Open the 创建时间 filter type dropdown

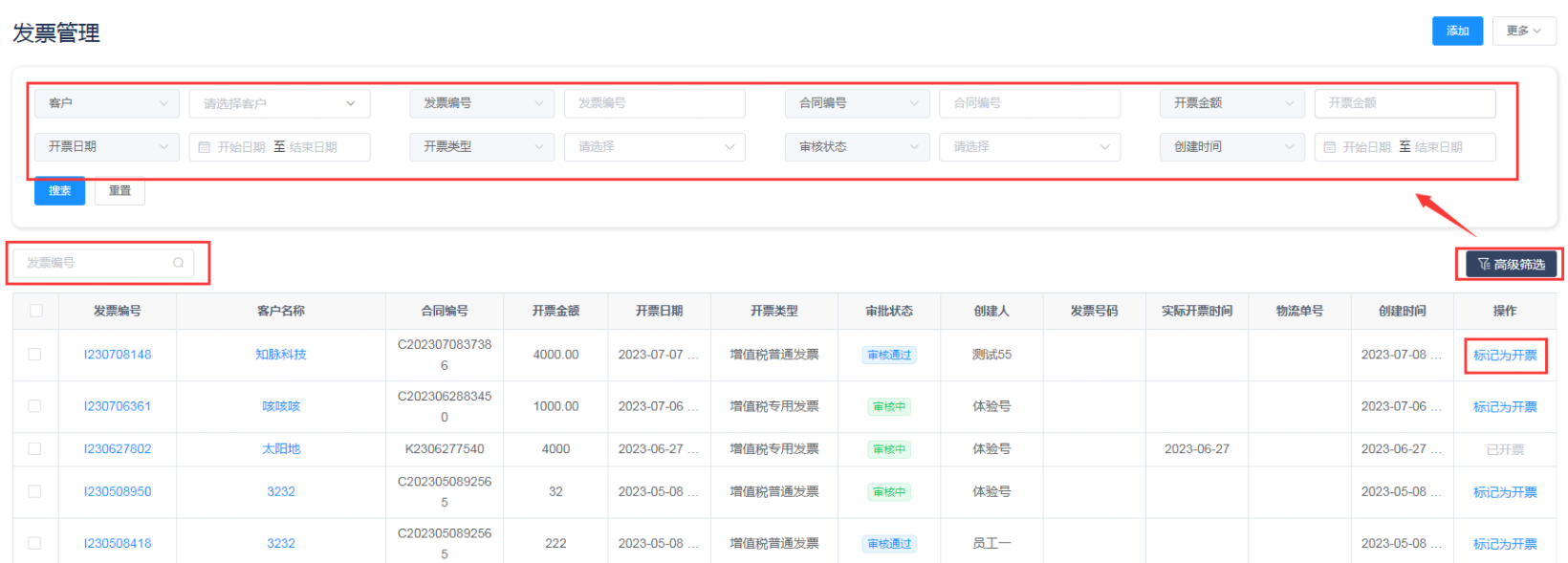[1232, 147]
